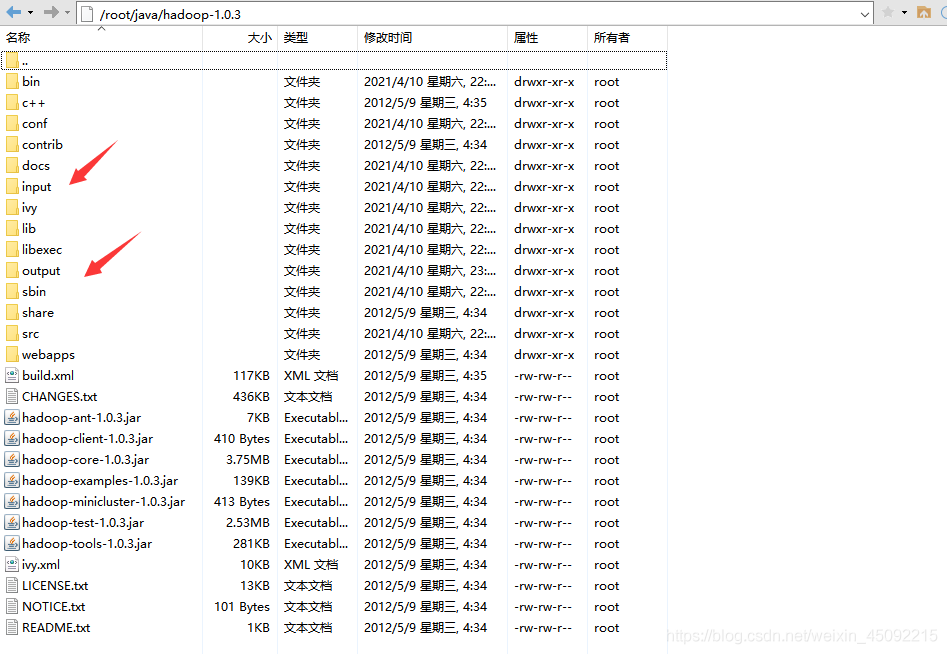The height and width of the screenshot is (654, 947).
Task: Open the back history dropdown arrow
Action: (x=30, y=13)
